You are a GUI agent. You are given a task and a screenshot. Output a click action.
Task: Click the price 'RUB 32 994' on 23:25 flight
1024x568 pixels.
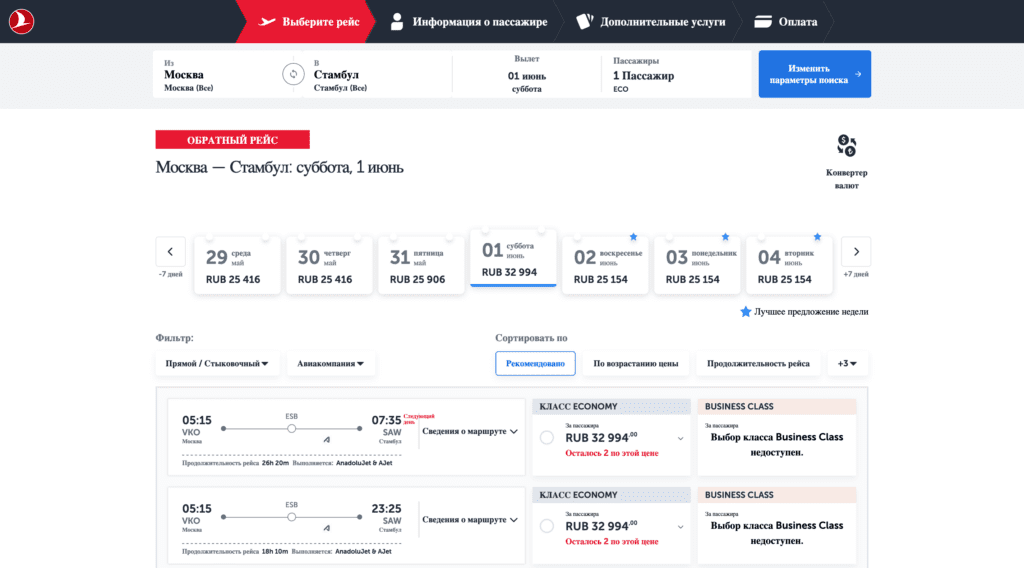(x=601, y=526)
